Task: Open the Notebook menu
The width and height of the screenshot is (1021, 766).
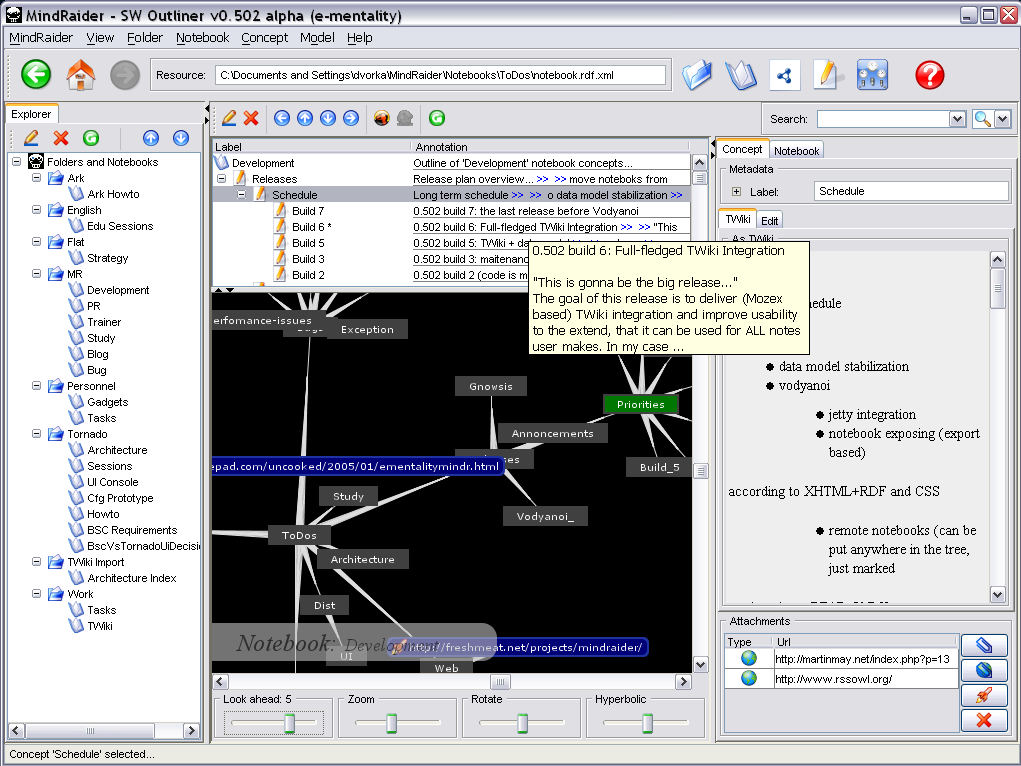Action: 202,37
